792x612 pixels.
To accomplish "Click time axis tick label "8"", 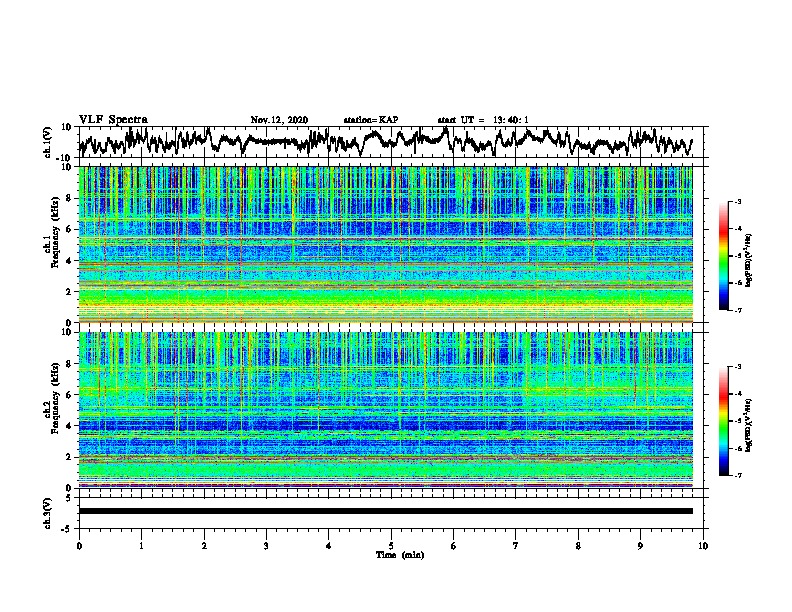I will point(578,546).
